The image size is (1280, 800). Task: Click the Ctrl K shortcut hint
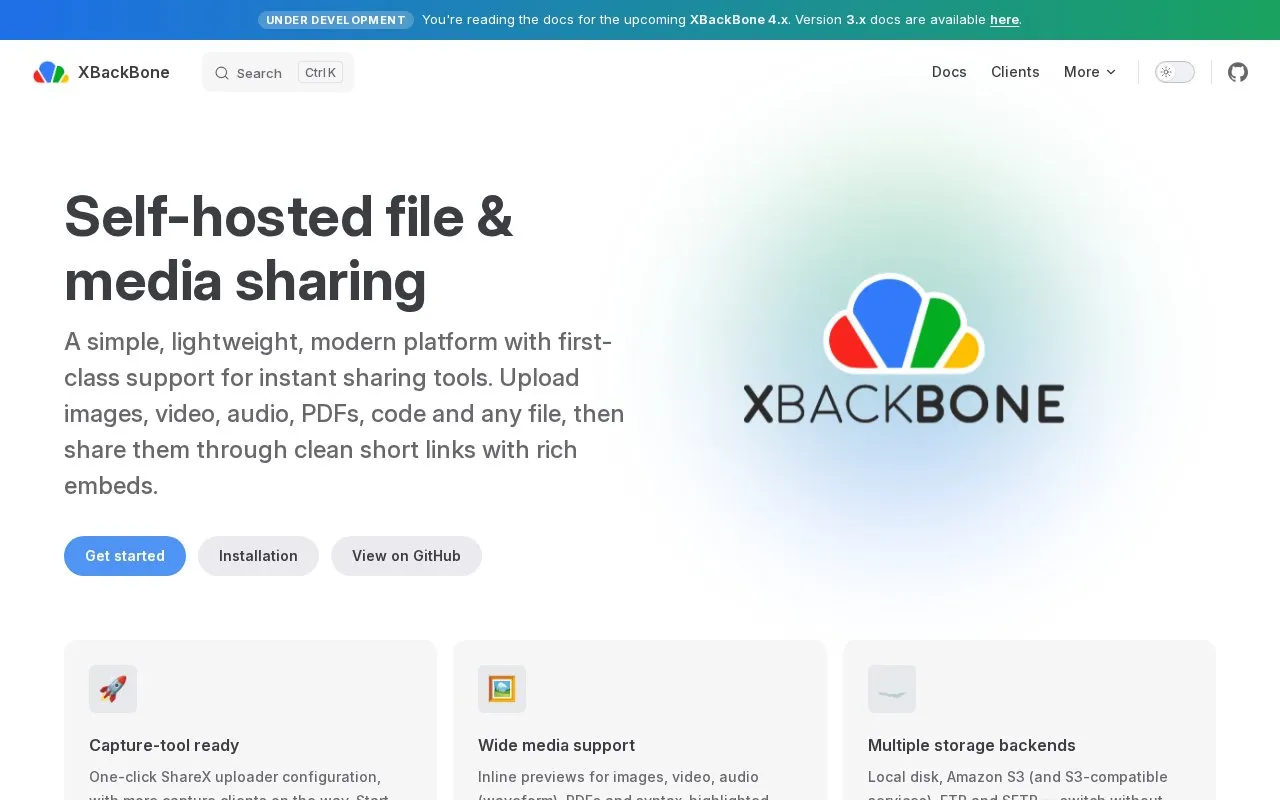coord(320,72)
